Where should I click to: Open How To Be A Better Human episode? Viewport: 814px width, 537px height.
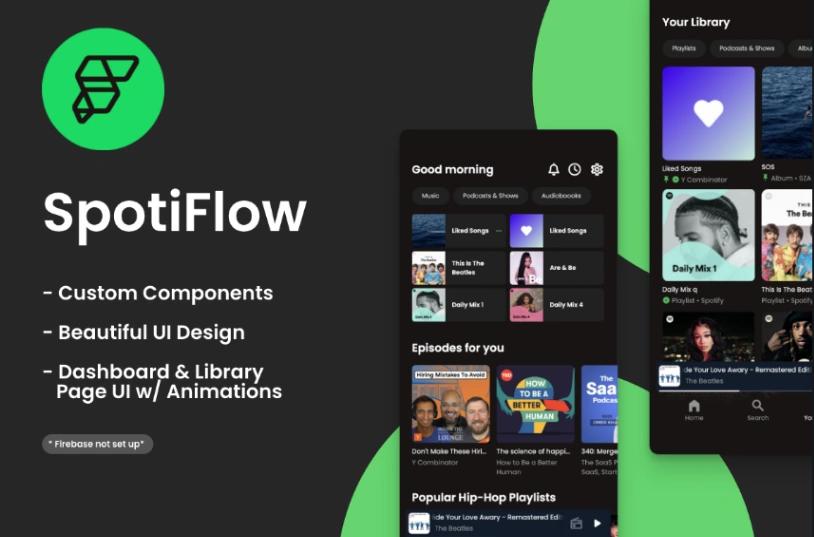pos(535,404)
